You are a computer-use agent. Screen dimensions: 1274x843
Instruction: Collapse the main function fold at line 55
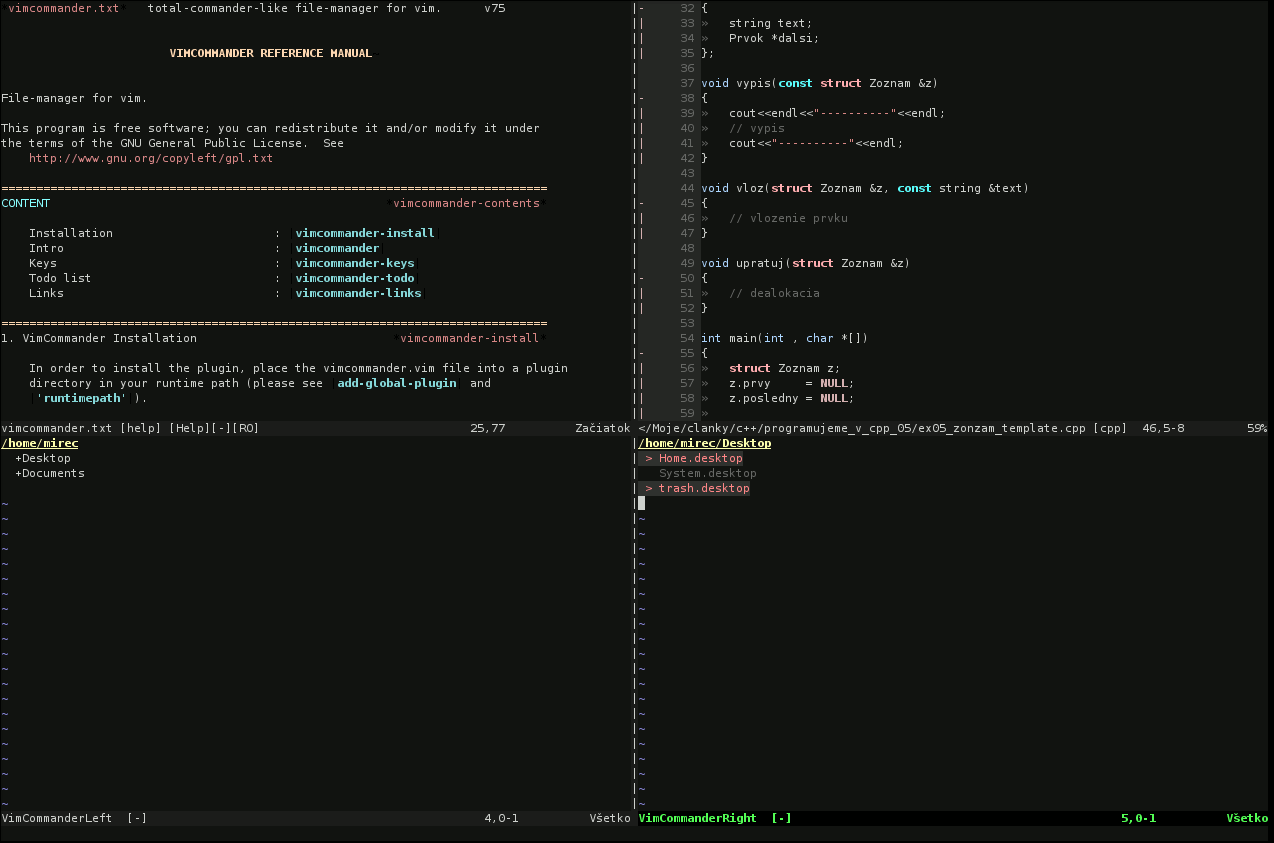click(641, 353)
